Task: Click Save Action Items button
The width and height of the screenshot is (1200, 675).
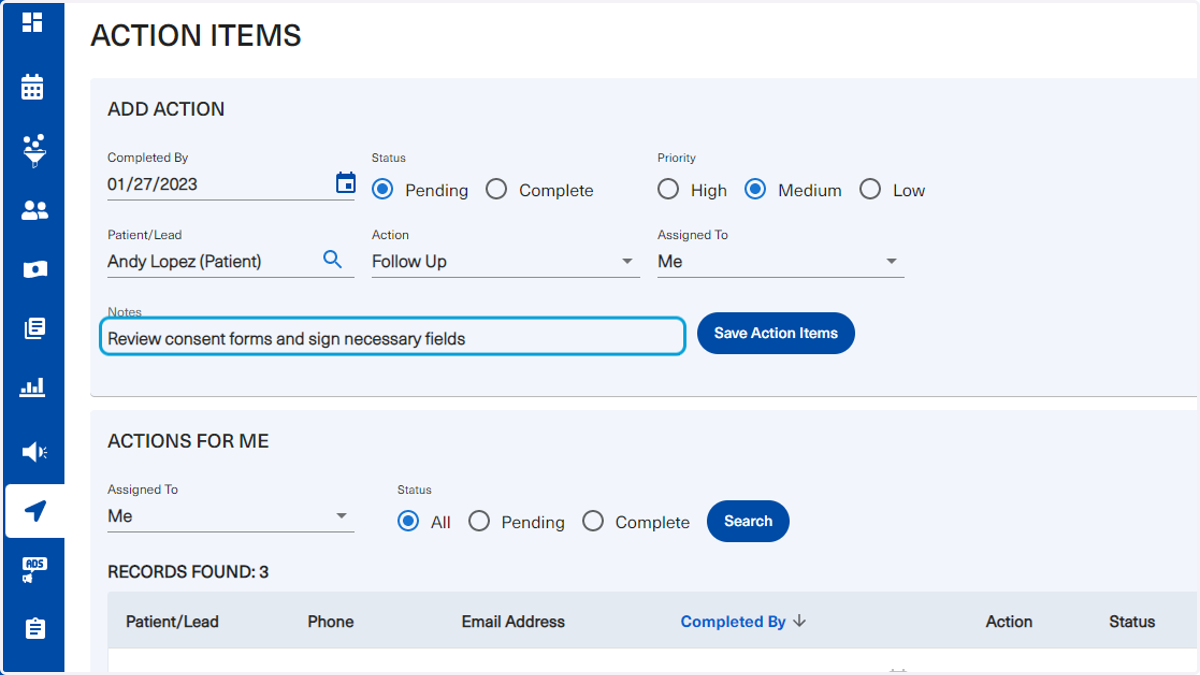Action: point(776,333)
